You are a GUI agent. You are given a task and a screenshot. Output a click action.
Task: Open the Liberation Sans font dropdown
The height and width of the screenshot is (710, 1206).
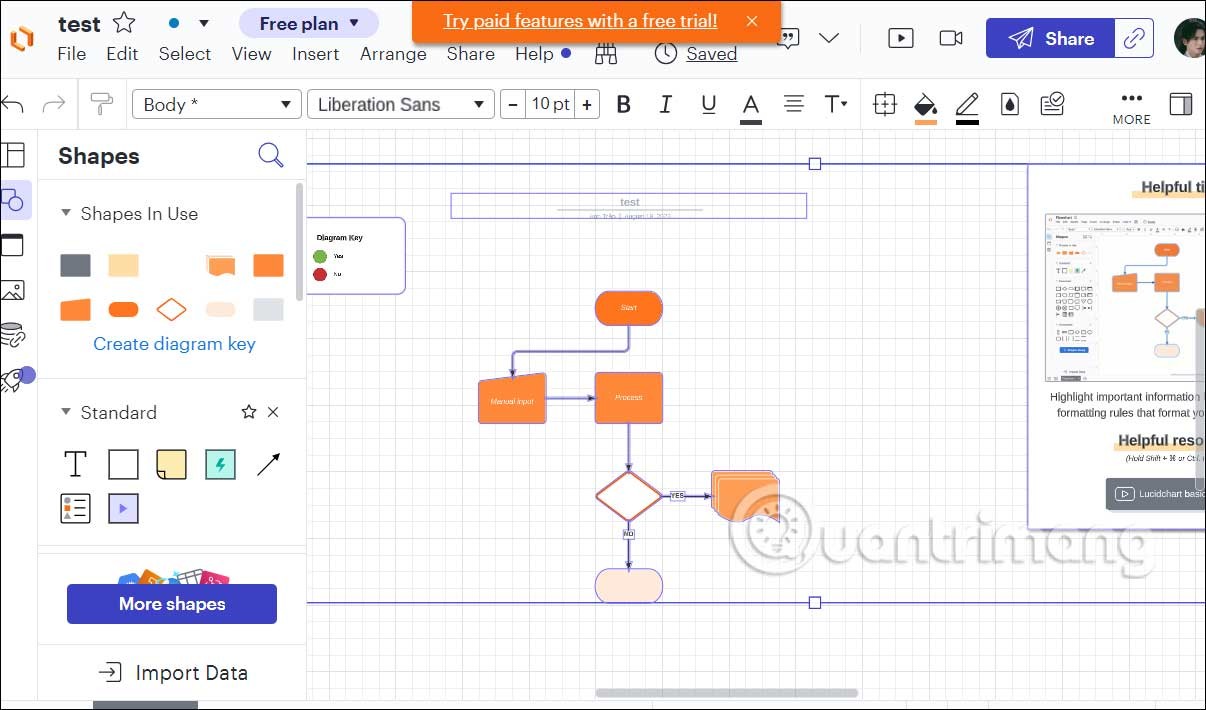(x=400, y=104)
